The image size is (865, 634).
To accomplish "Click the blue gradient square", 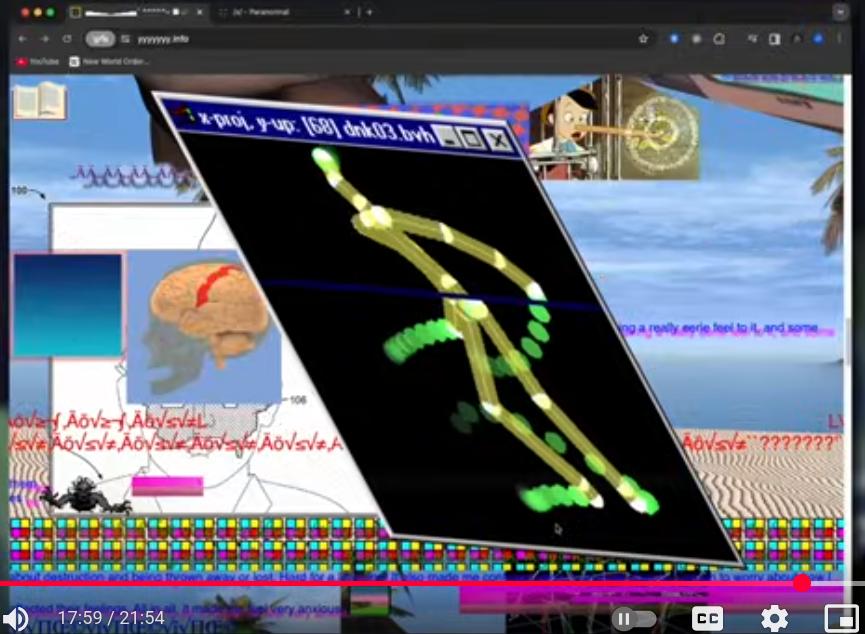I will (x=68, y=306).
